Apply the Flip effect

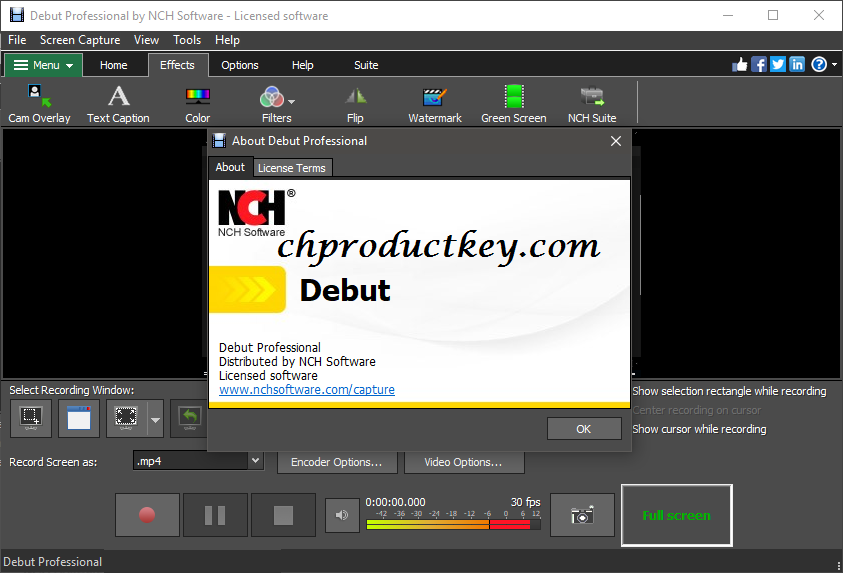355,104
